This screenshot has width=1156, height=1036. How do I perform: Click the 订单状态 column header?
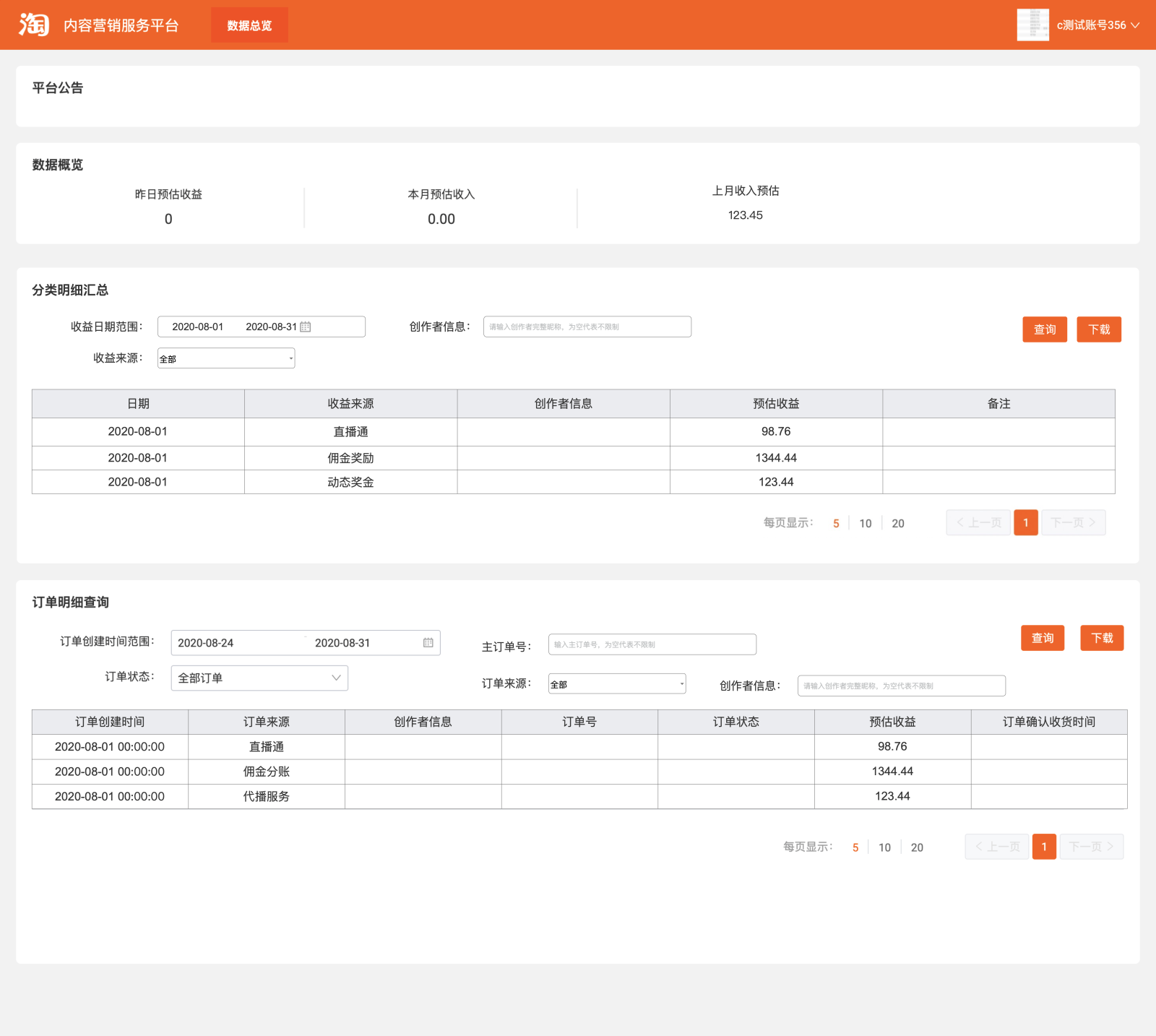click(736, 722)
